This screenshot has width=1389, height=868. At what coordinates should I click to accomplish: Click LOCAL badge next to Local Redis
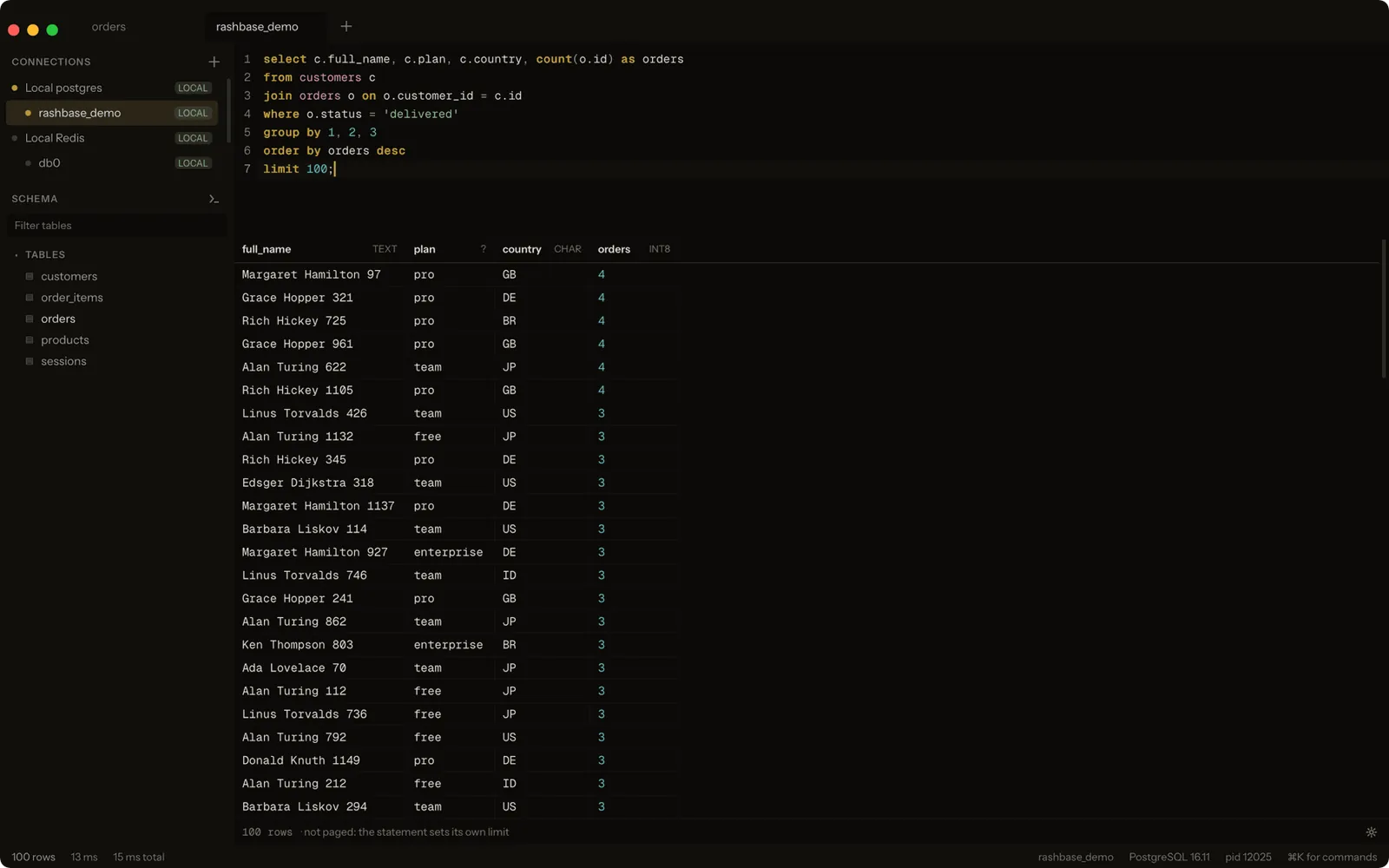[193, 138]
